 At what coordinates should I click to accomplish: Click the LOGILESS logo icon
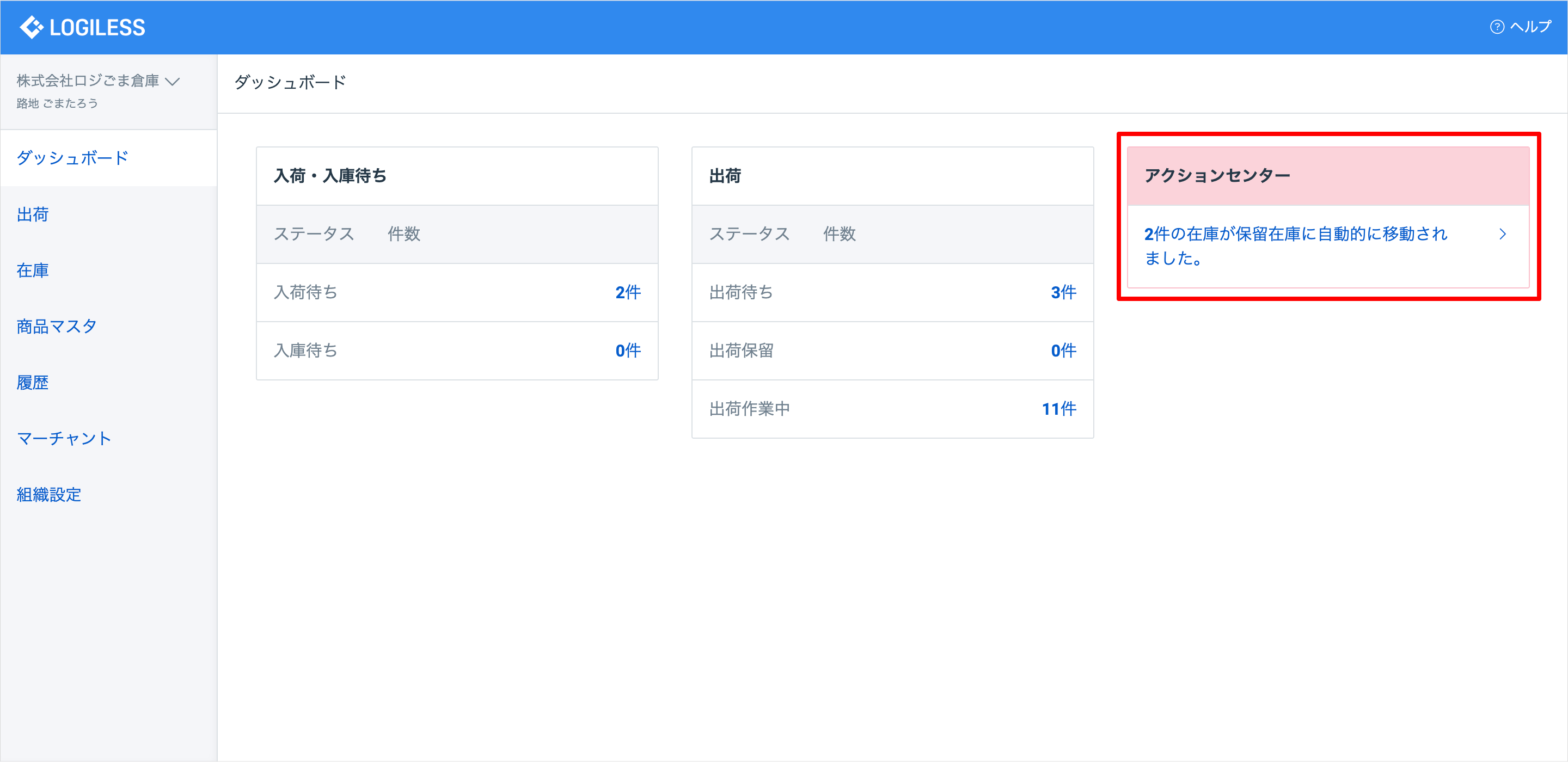(x=31, y=27)
